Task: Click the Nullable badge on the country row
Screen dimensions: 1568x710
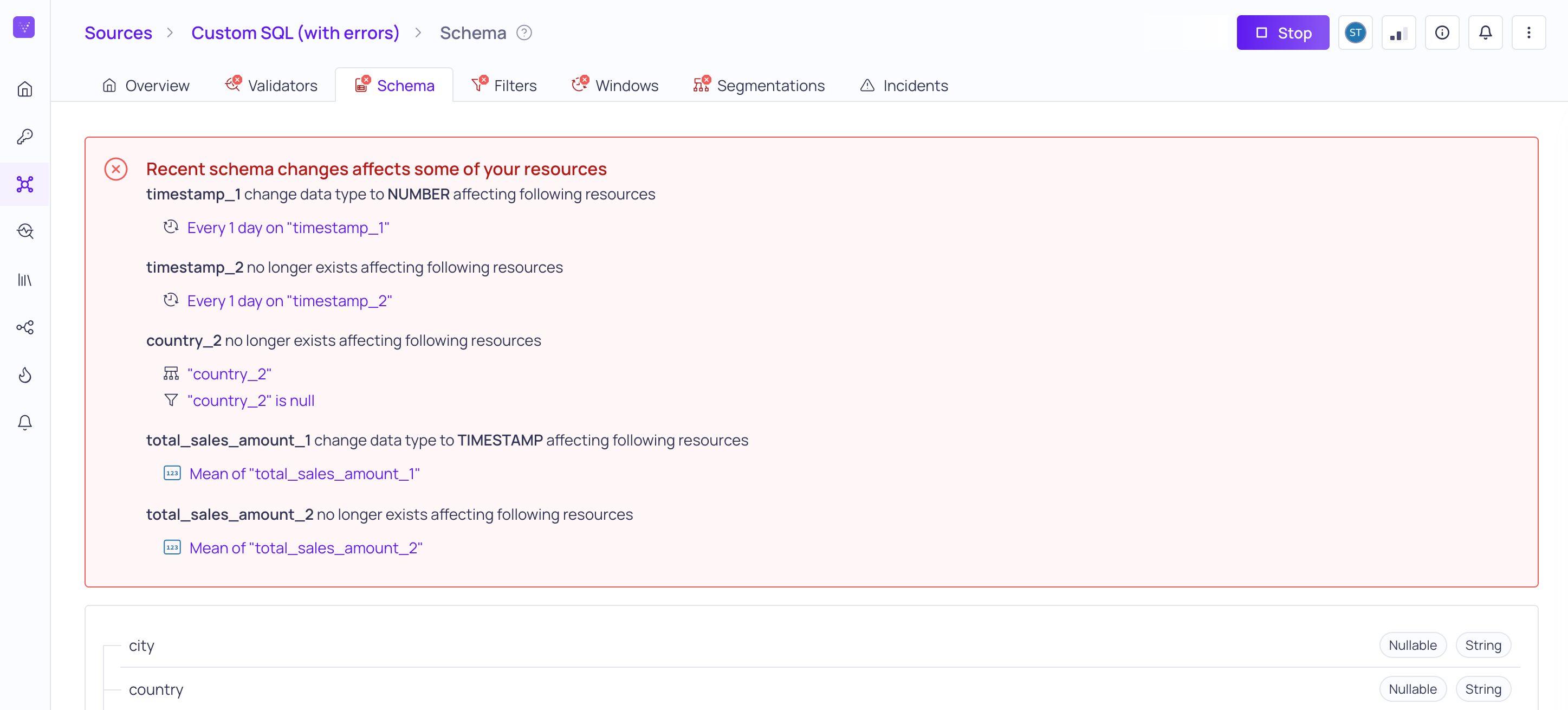Action: point(1412,689)
